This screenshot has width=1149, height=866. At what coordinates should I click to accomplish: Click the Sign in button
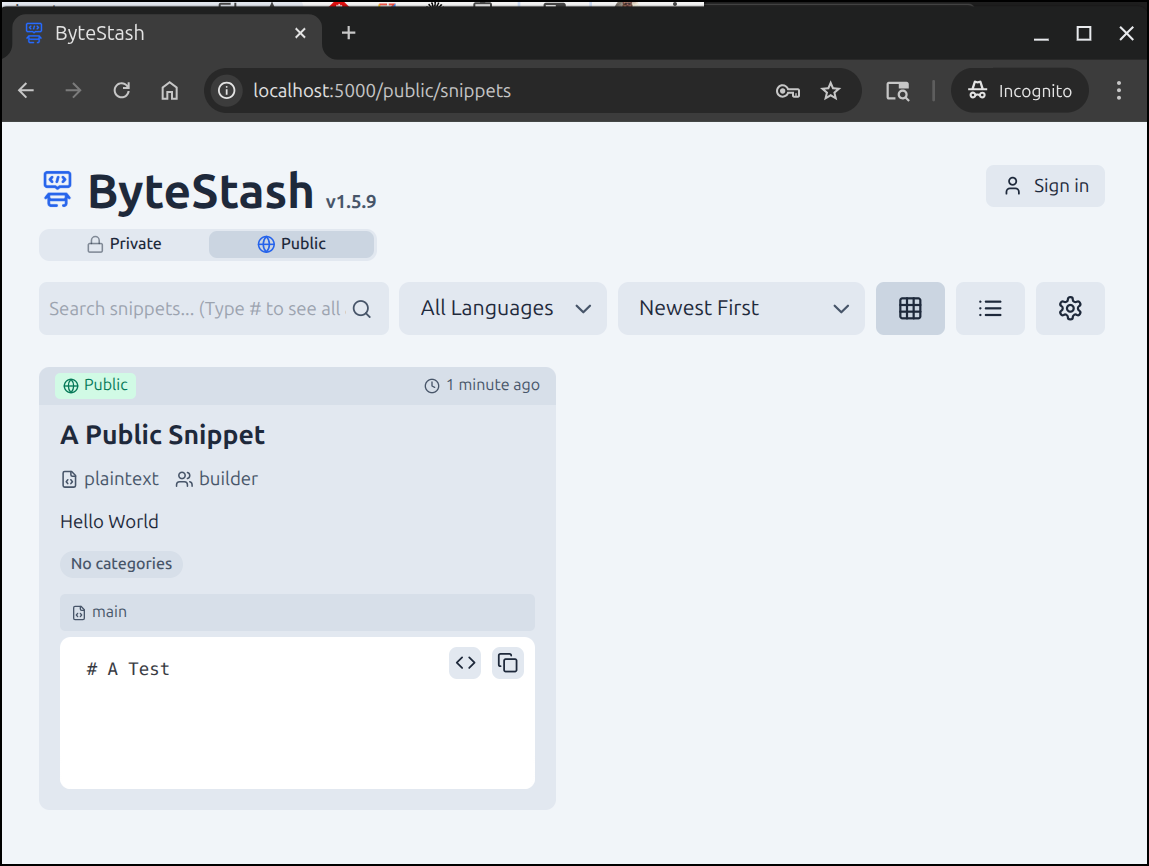[1045, 186]
